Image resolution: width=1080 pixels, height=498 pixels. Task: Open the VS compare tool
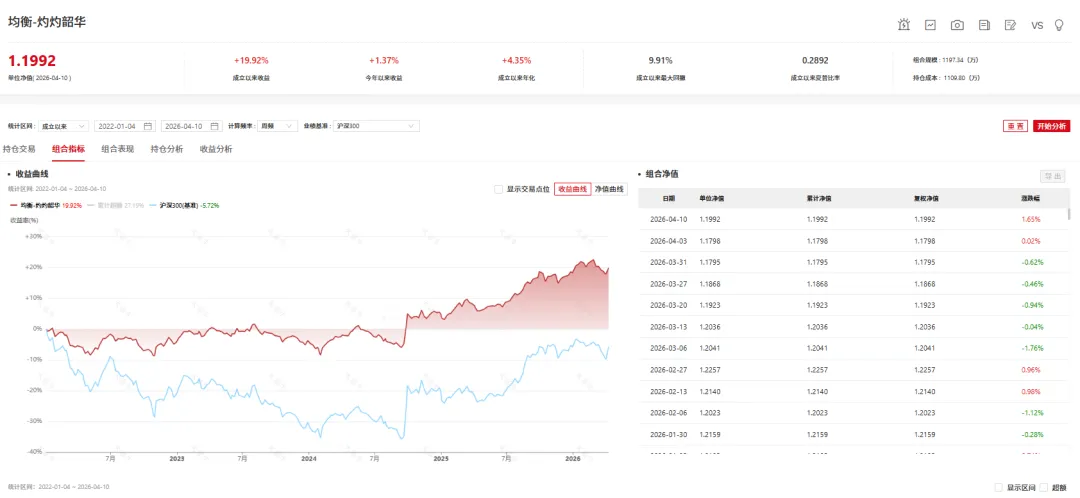tap(1037, 25)
